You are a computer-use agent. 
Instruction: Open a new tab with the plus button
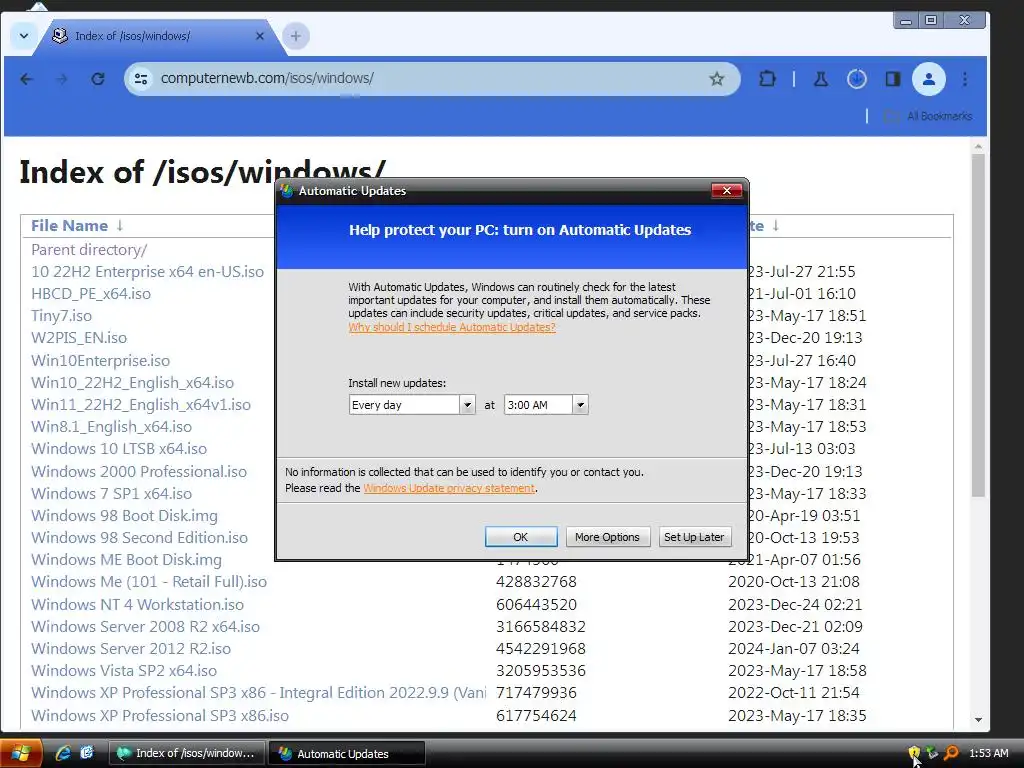tap(296, 36)
